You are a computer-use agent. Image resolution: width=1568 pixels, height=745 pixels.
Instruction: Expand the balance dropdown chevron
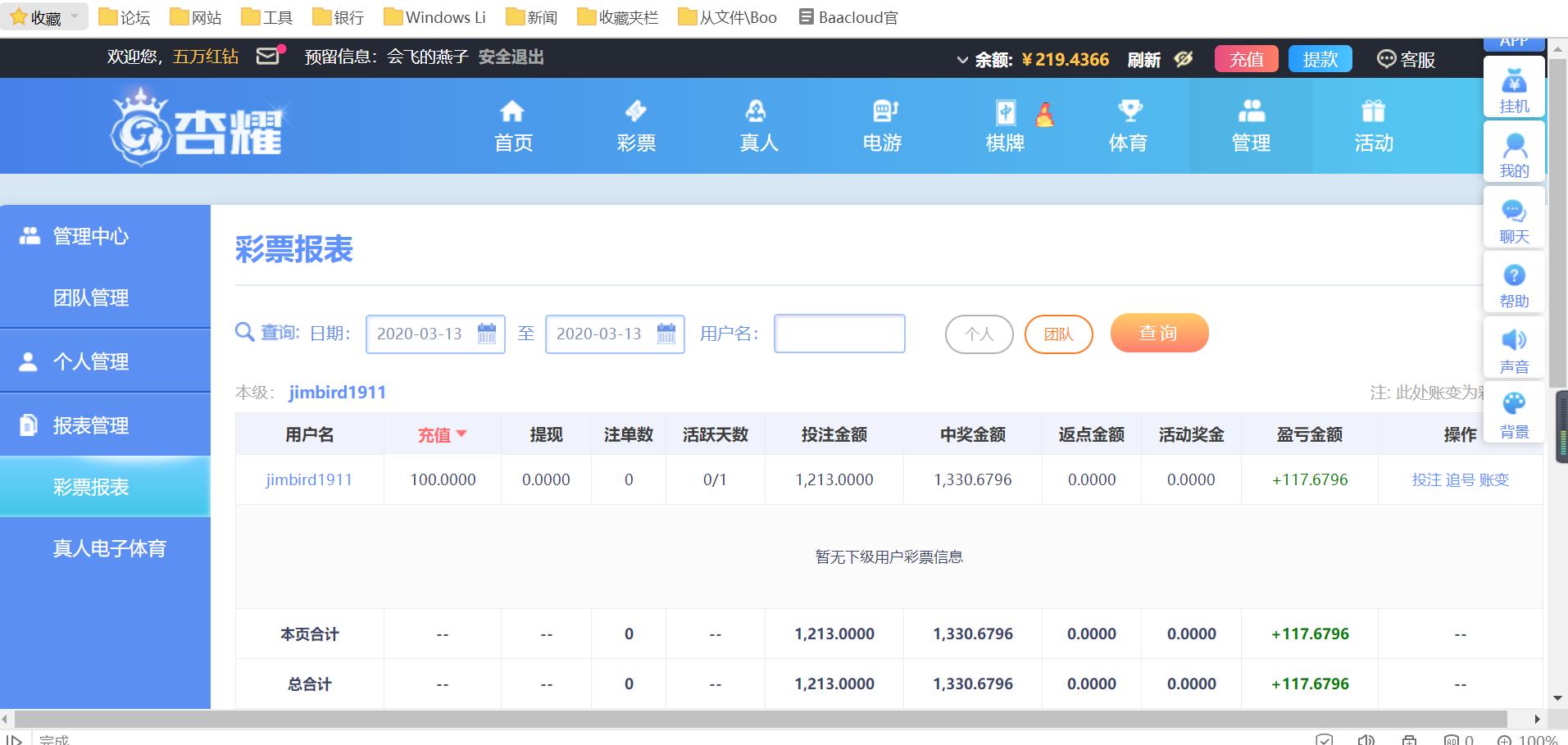coord(962,60)
